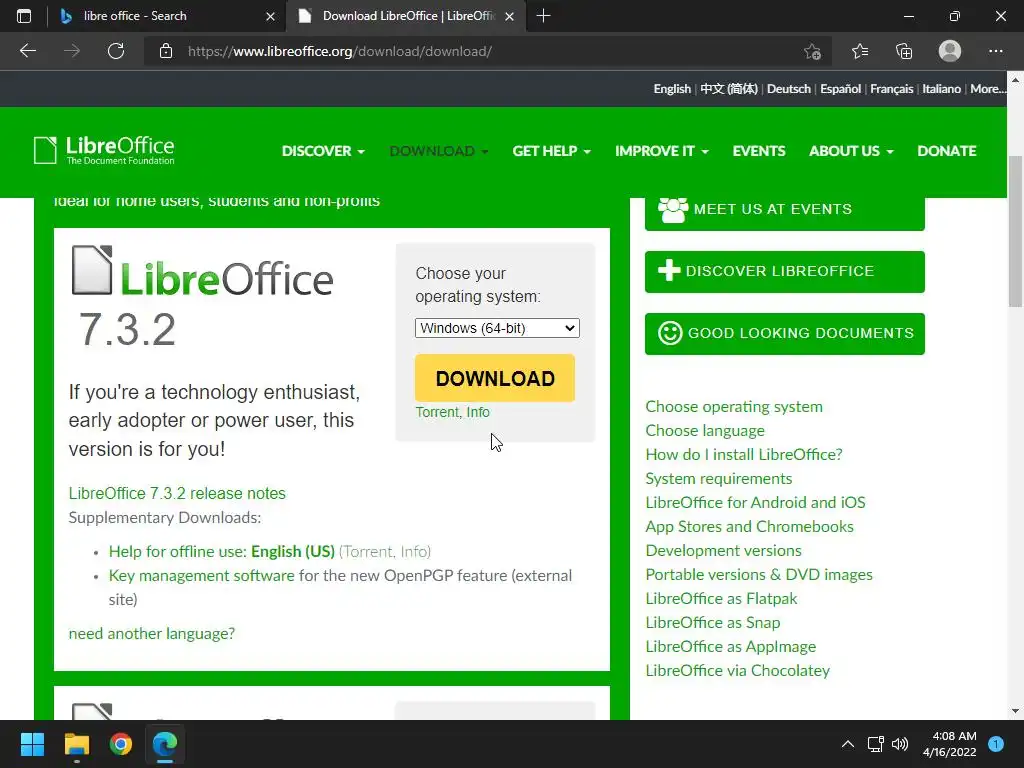
Task: Switch site language to Italiano
Action: [x=941, y=89]
